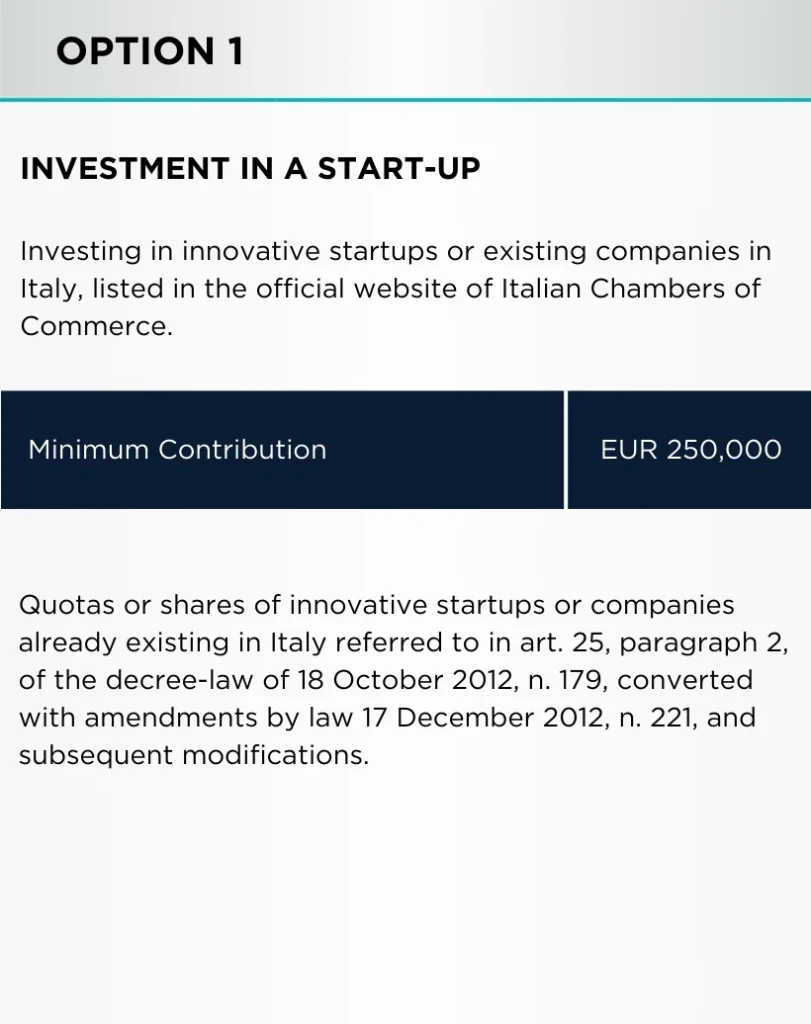Viewport: 811px width, 1024px height.
Task: Select 'already existing in Italy' phrase
Action: pos(172,643)
